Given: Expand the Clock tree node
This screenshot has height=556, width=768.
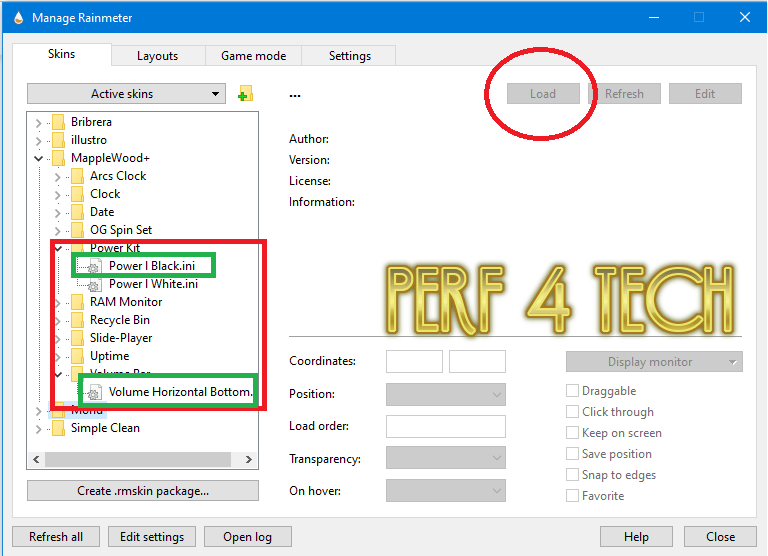Looking at the screenshot, I should 57,195.
